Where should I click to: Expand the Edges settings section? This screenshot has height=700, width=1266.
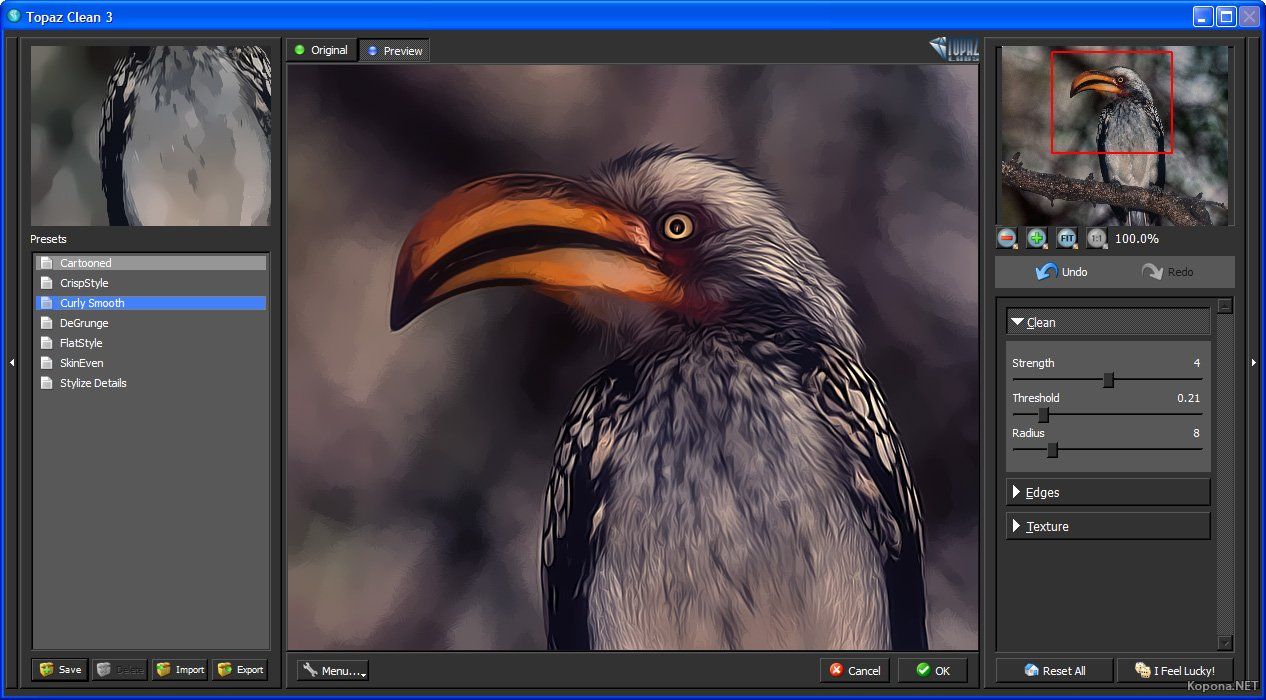pos(1108,492)
